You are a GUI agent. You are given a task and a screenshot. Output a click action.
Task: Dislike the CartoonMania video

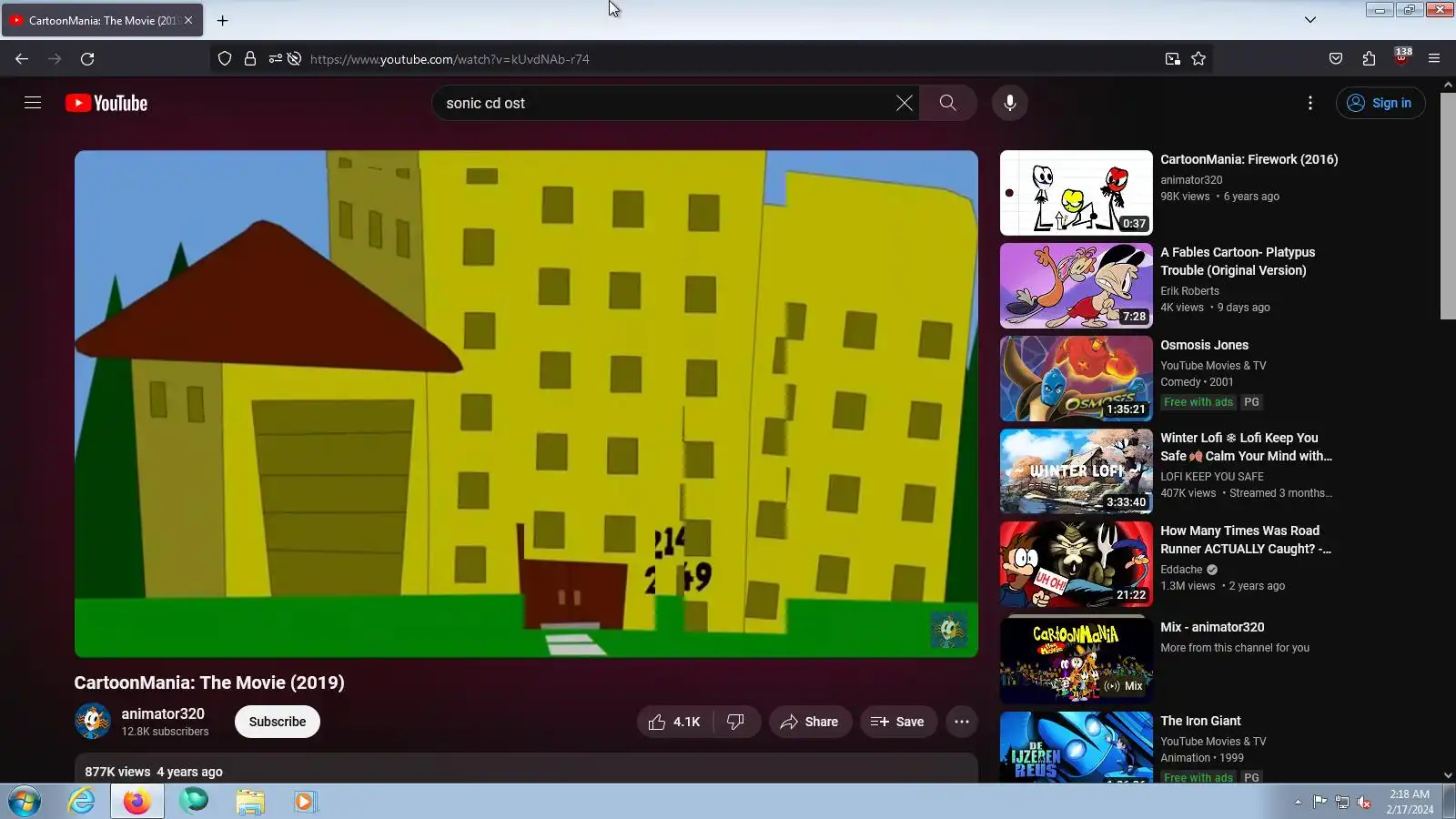point(735,722)
